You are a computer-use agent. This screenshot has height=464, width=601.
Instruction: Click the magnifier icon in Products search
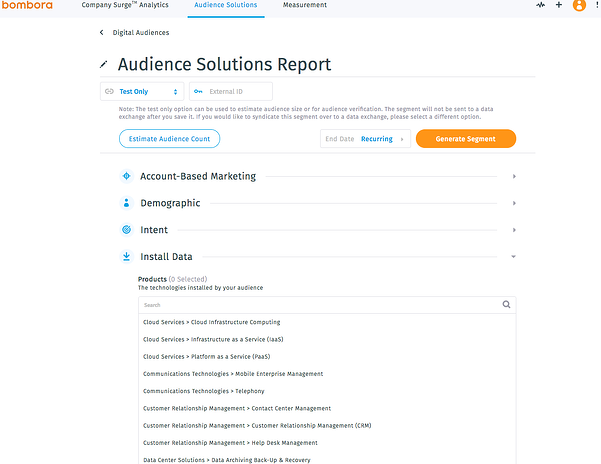click(506, 305)
